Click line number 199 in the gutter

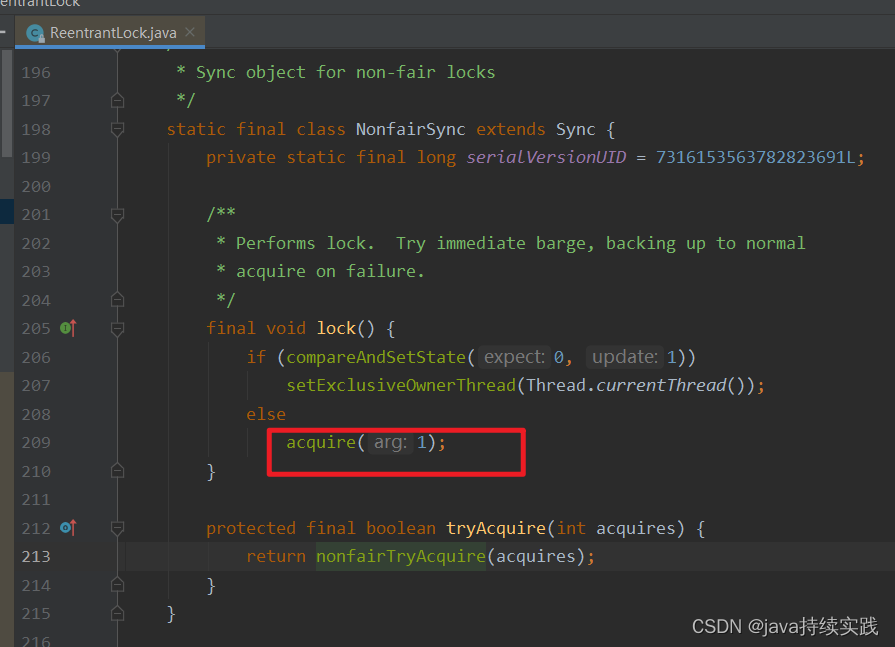[36, 157]
